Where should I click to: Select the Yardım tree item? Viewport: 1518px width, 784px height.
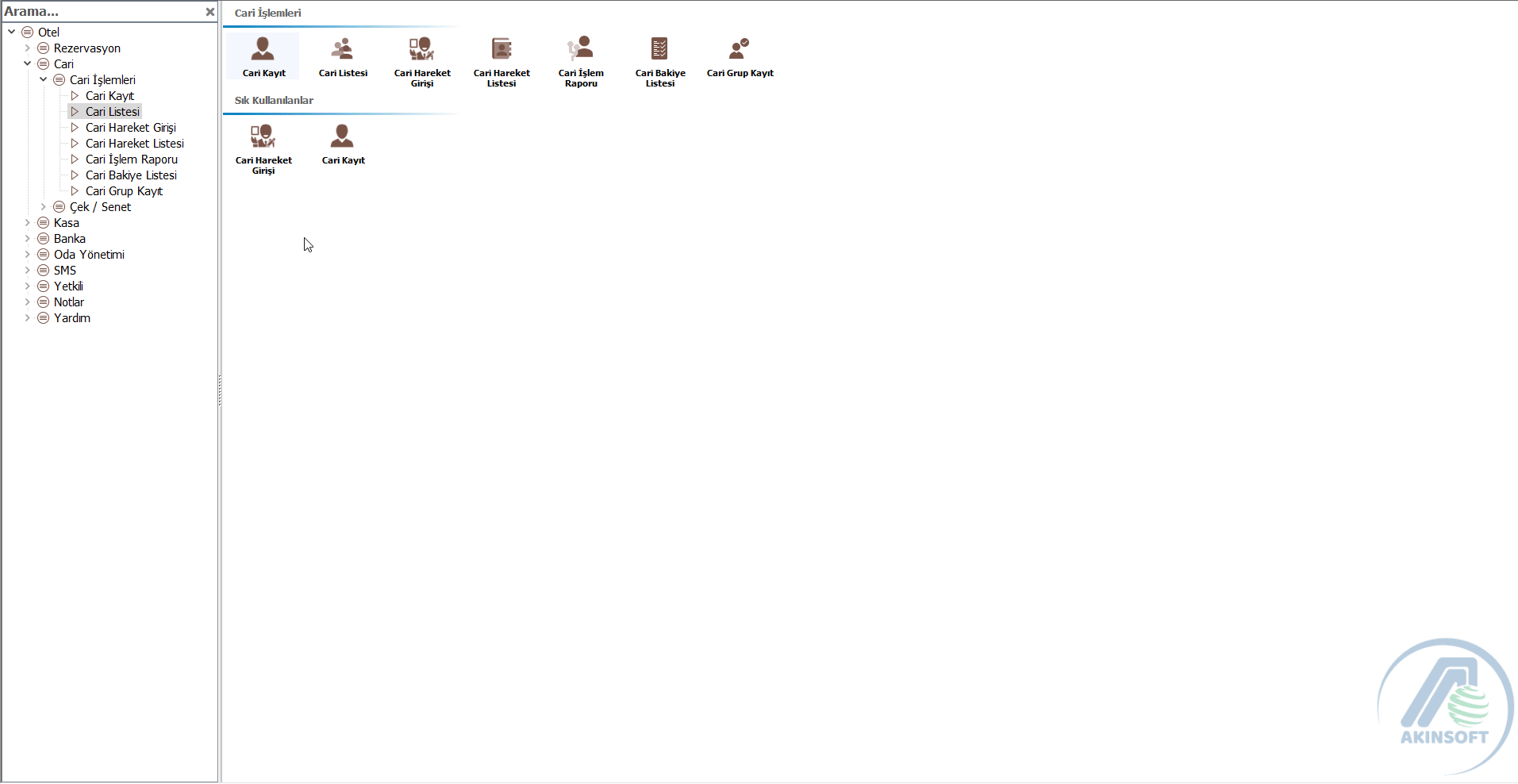point(72,318)
